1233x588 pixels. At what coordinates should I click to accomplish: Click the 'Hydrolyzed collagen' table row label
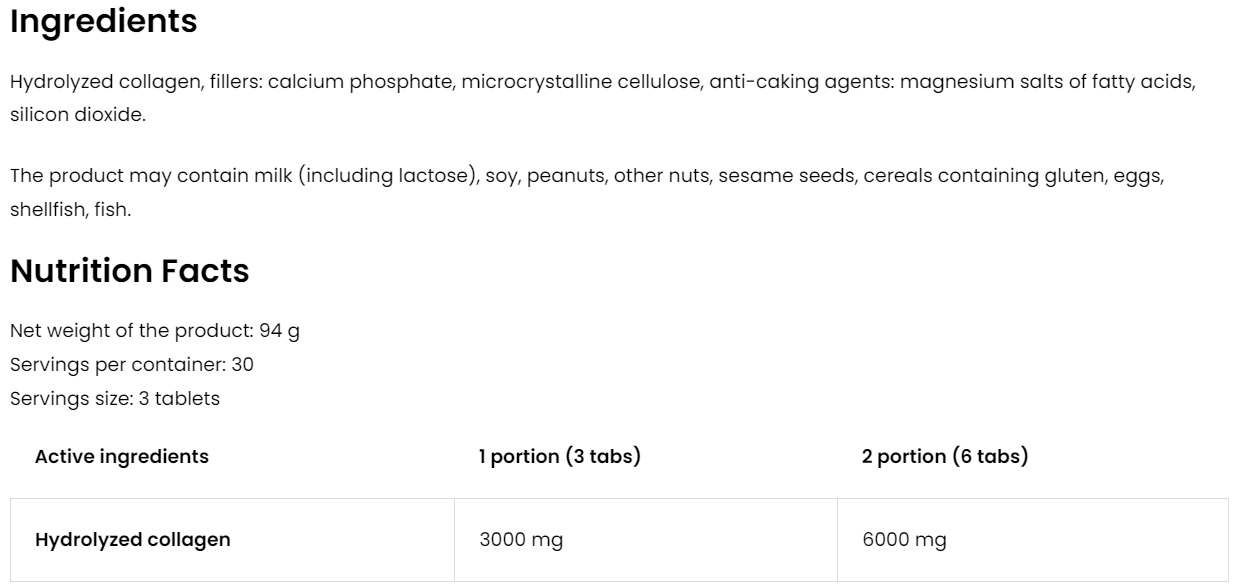[132, 540]
